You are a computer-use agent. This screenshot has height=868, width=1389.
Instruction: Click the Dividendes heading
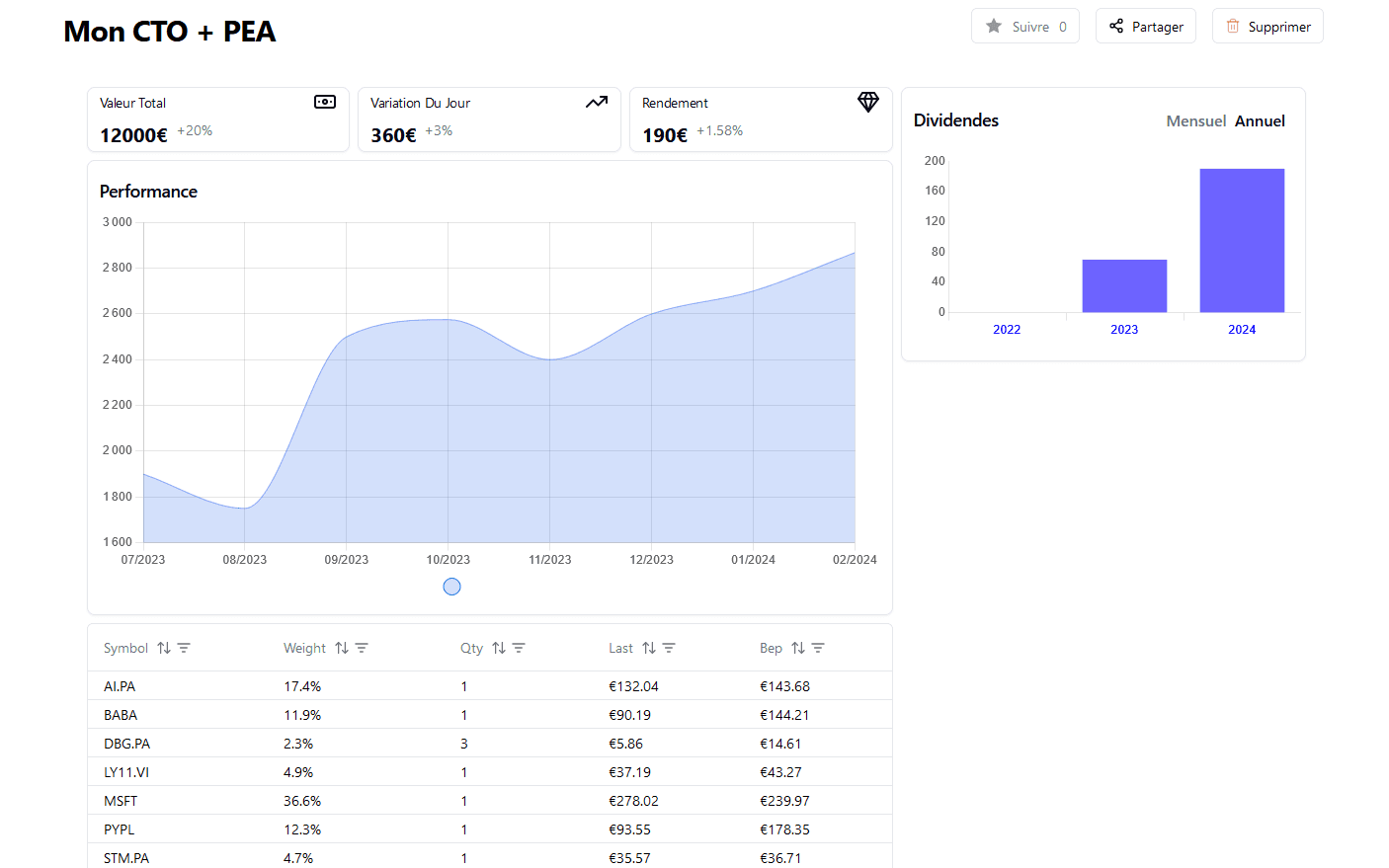956,120
